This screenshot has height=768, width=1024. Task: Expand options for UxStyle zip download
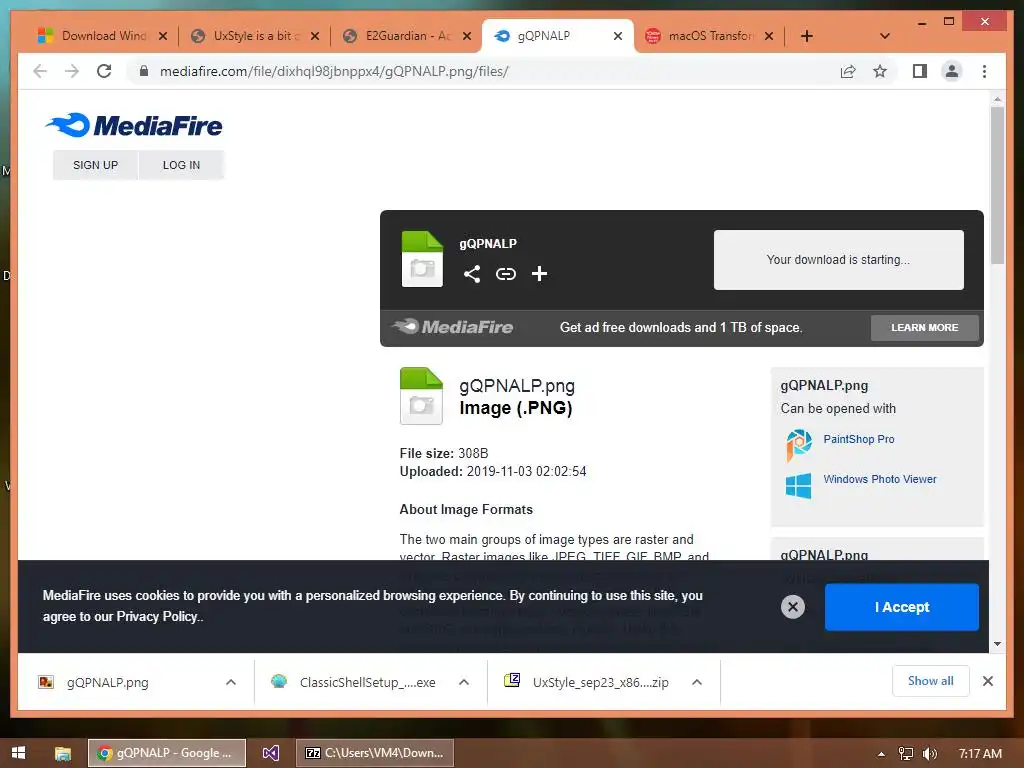click(697, 682)
